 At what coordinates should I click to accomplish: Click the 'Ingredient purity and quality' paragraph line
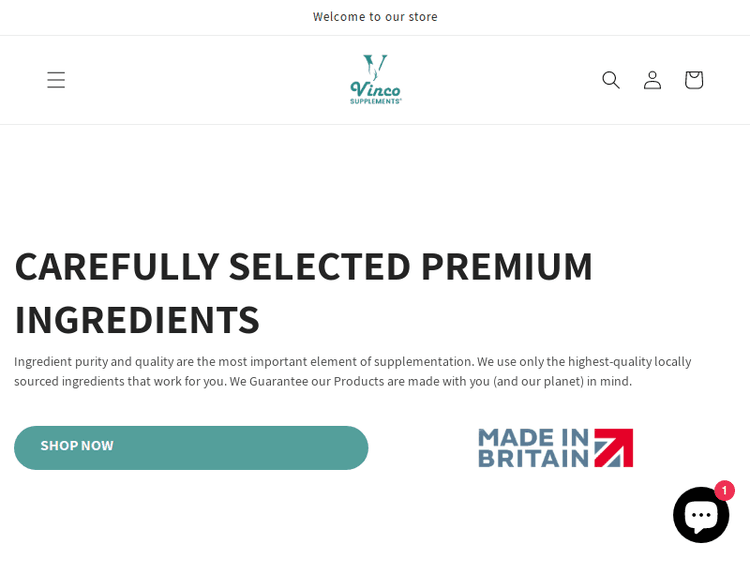tap(352, 361)
